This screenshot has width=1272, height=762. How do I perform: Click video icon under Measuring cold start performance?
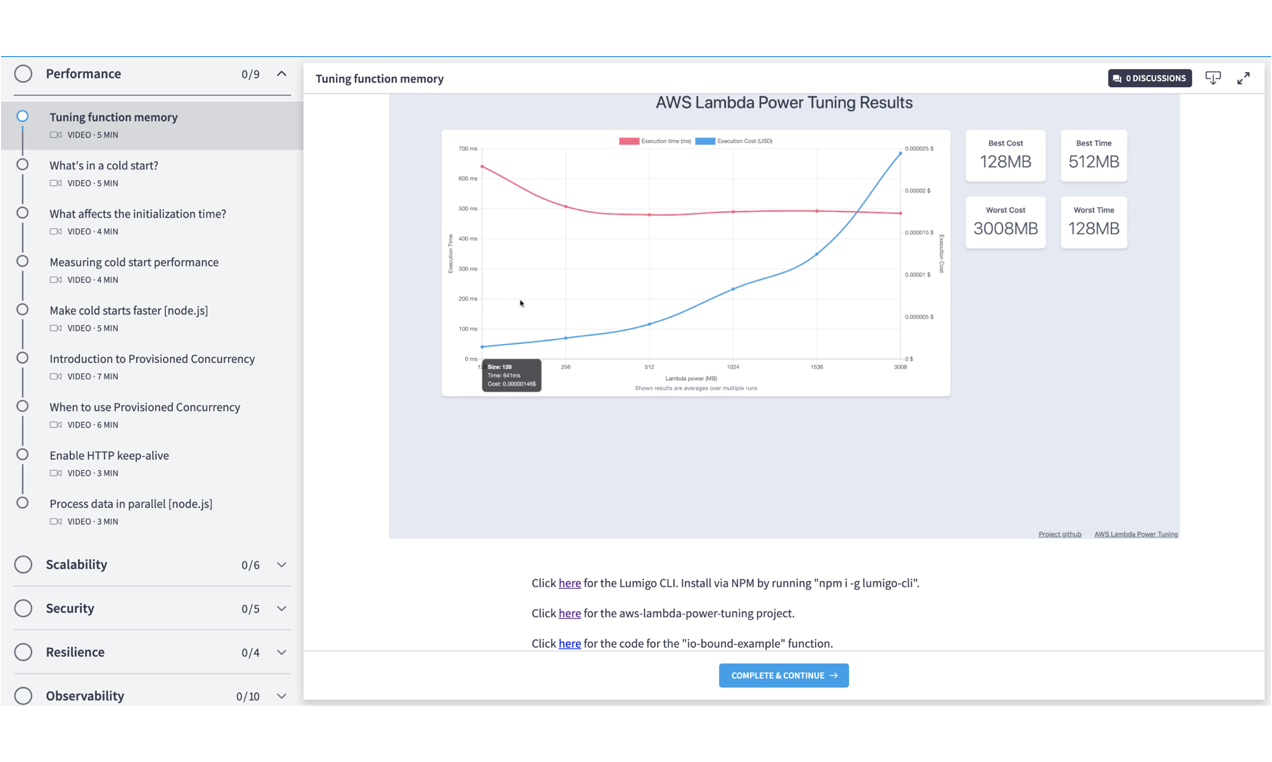point(56,280)
